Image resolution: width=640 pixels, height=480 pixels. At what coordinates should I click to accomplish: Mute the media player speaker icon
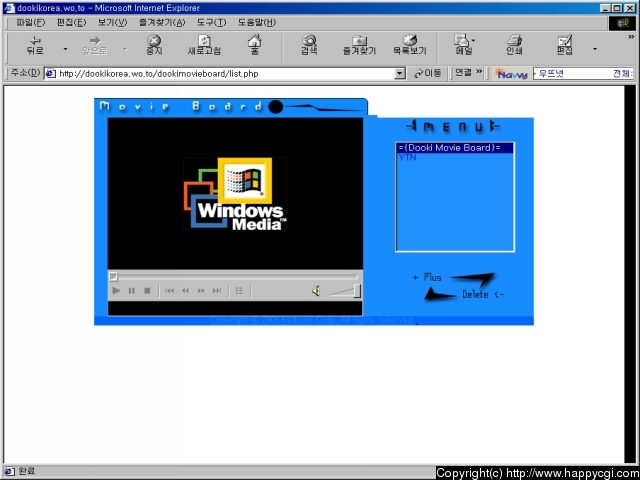tap(316, 291)
